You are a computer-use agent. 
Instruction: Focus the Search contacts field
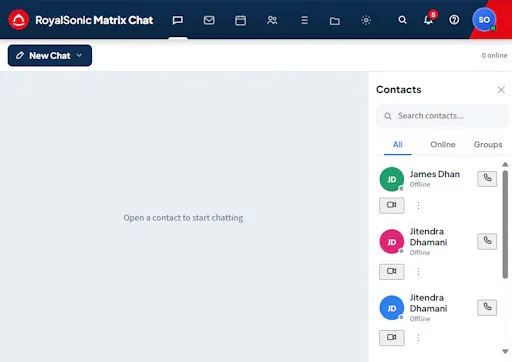click(x=443, y=116)
